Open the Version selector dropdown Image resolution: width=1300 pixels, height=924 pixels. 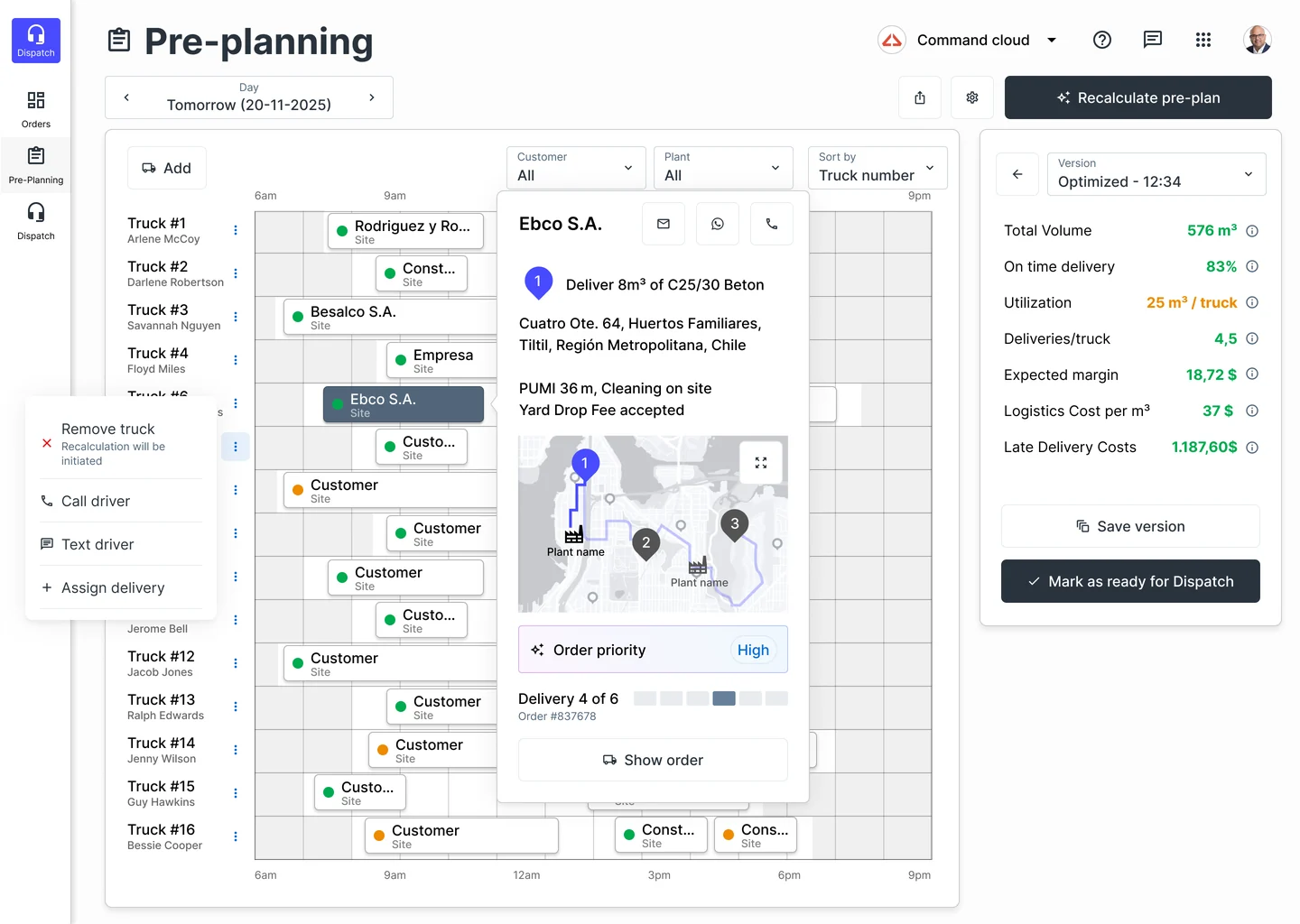point(1156,174)
